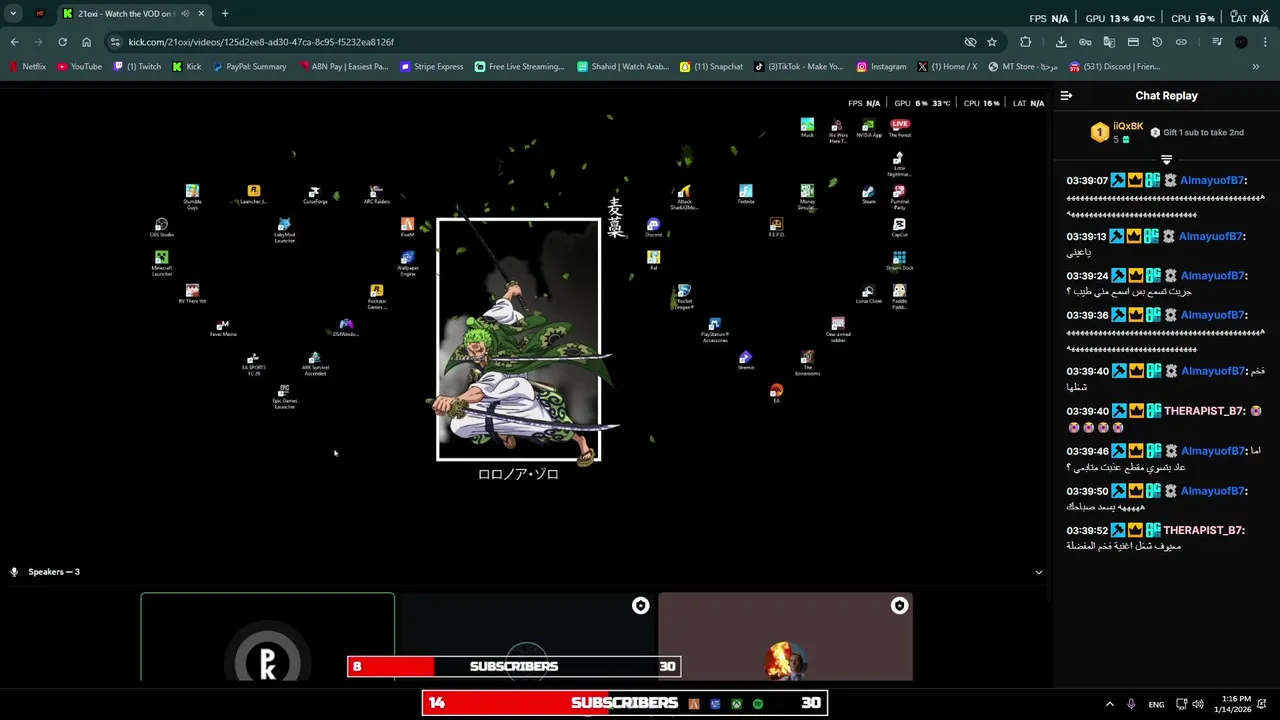Switch the ENG input language
The height and width of the screenshot is (720, 1280).
click(x=1156, y=704)
